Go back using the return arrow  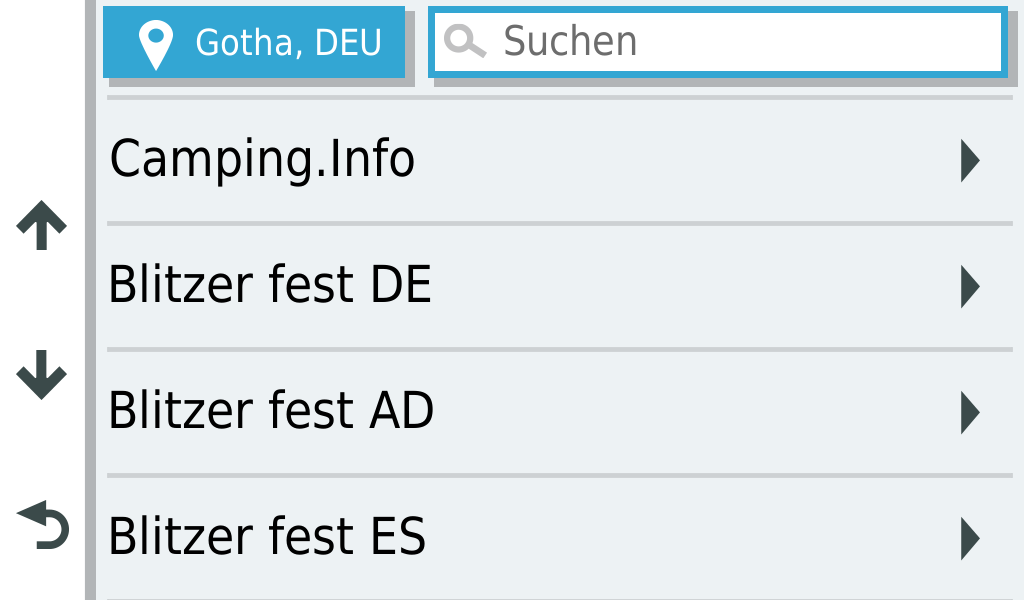(x=43, y=526)
